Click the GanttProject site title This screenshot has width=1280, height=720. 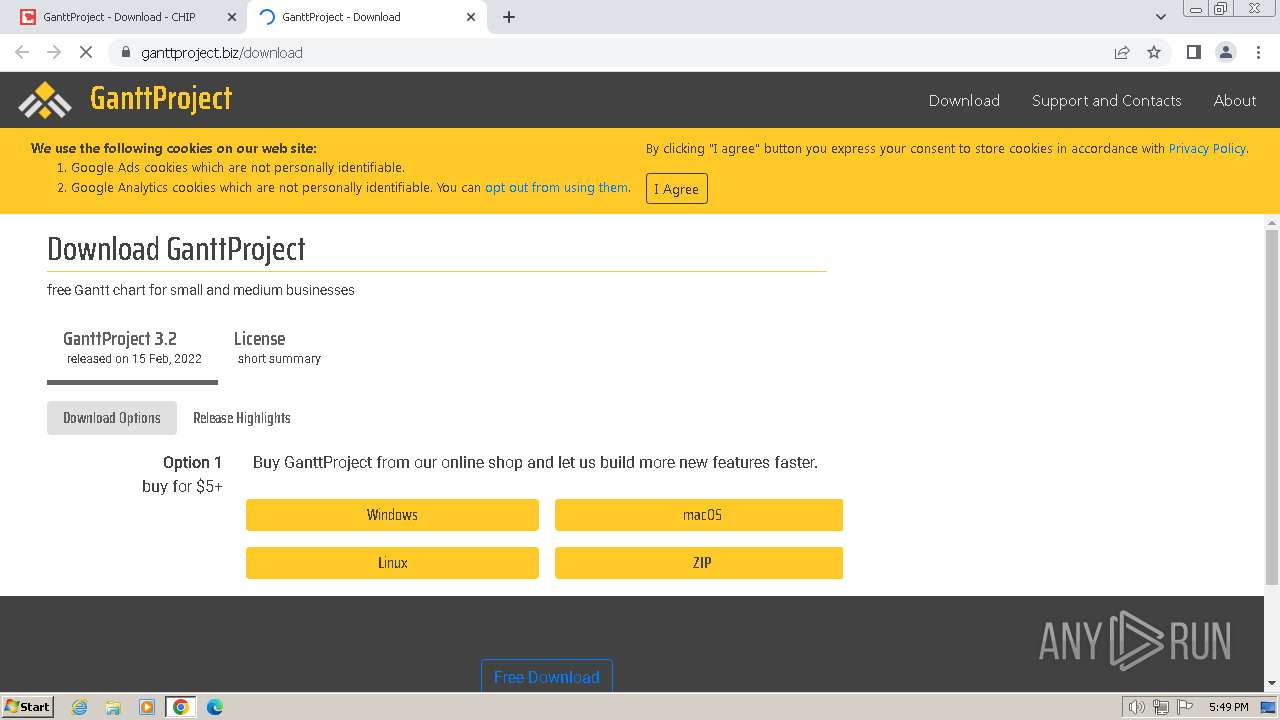click(161, 98)
